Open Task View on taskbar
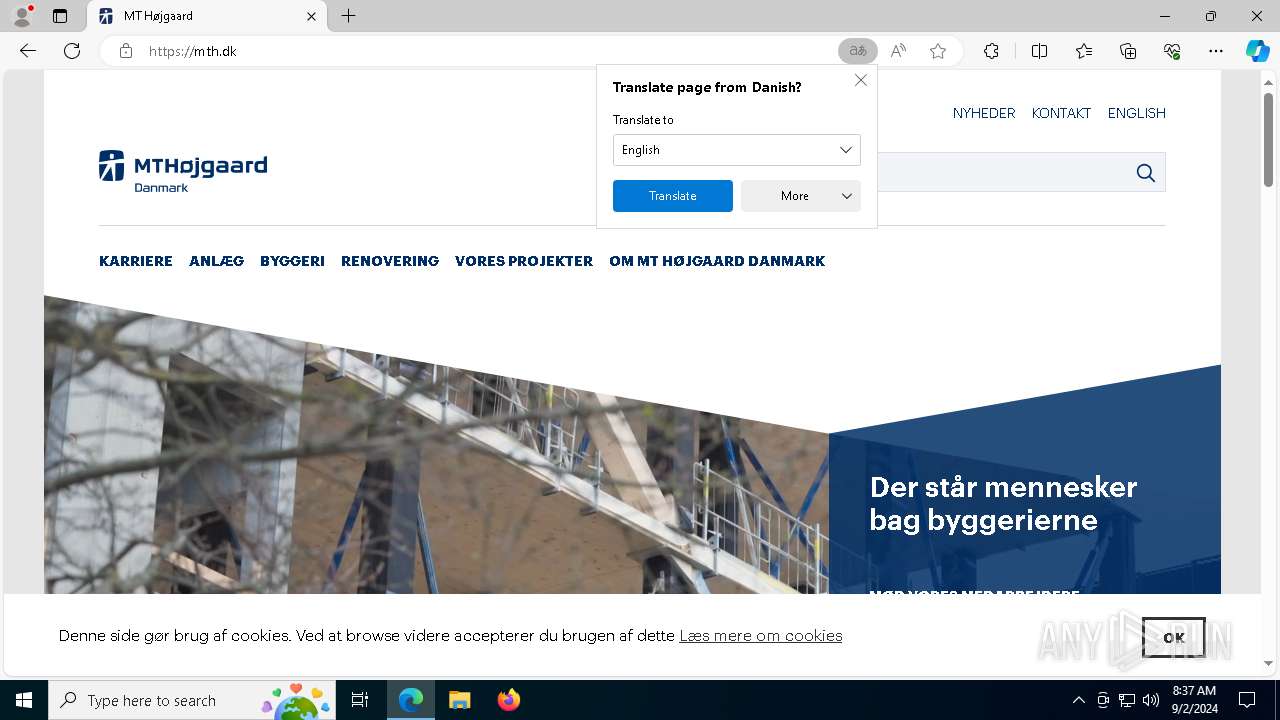 (360, 700)
